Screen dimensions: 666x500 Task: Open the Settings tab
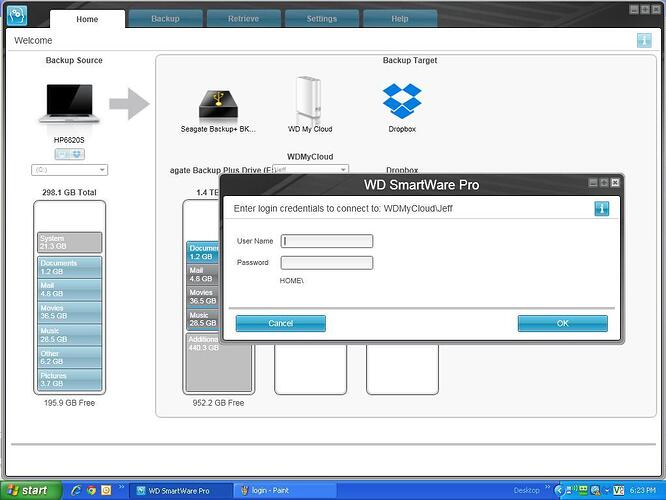[322, 19]
